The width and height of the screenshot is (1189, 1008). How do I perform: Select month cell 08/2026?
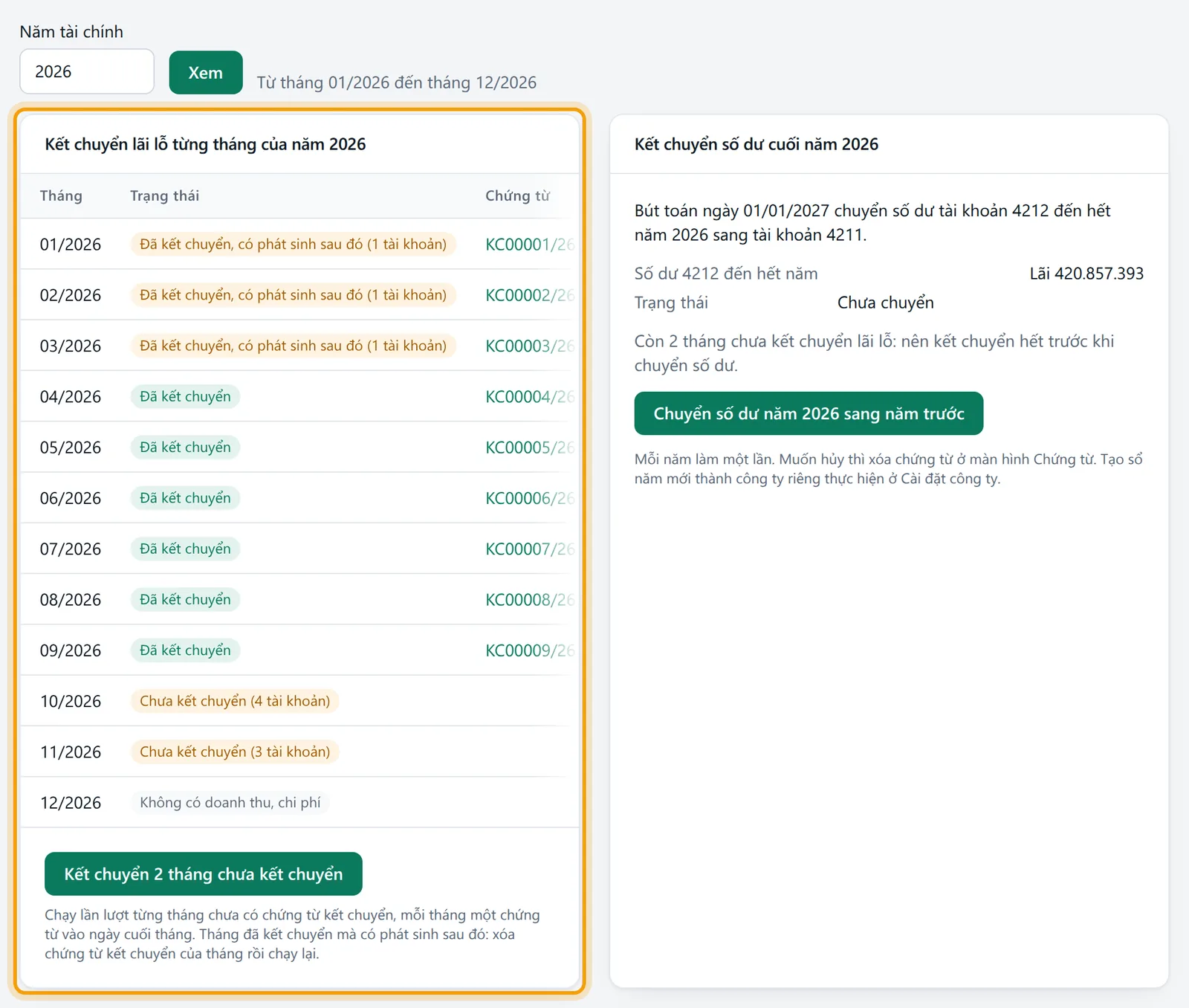click(x=71, y=600)
